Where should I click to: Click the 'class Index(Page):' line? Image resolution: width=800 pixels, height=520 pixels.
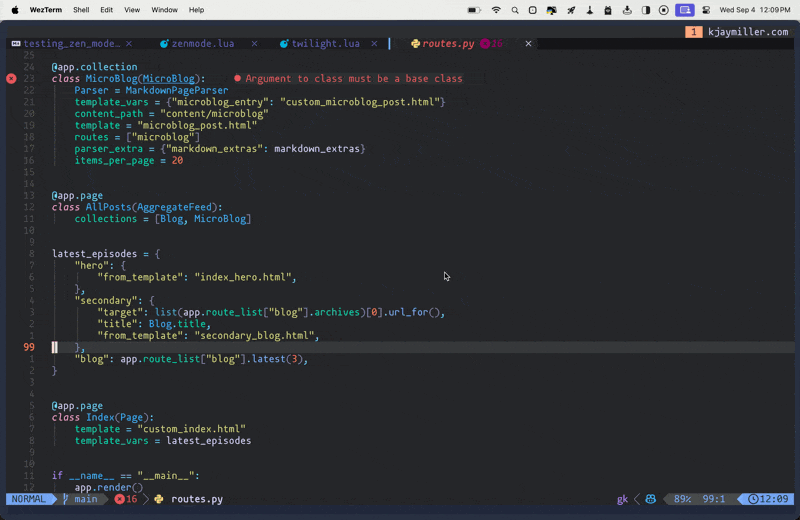pyautogui.click(x=103, y=417)
